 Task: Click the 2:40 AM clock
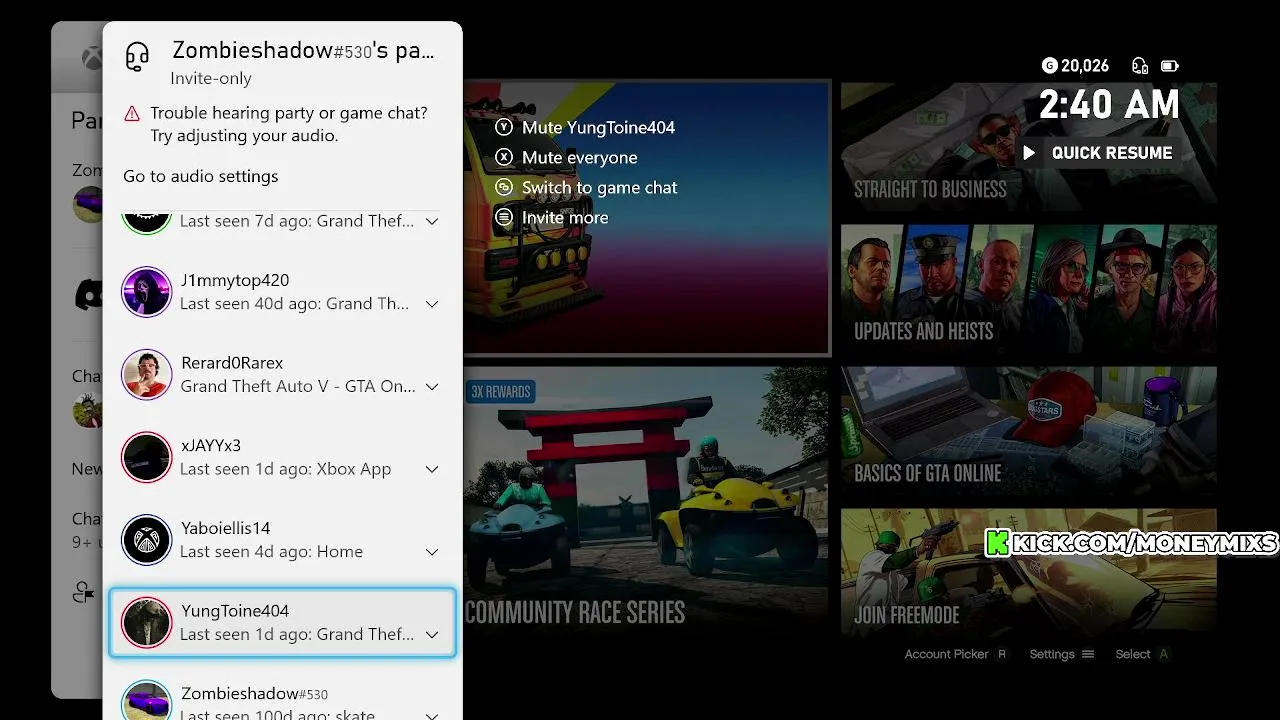pyautogui.click(x=1109, y=104)
